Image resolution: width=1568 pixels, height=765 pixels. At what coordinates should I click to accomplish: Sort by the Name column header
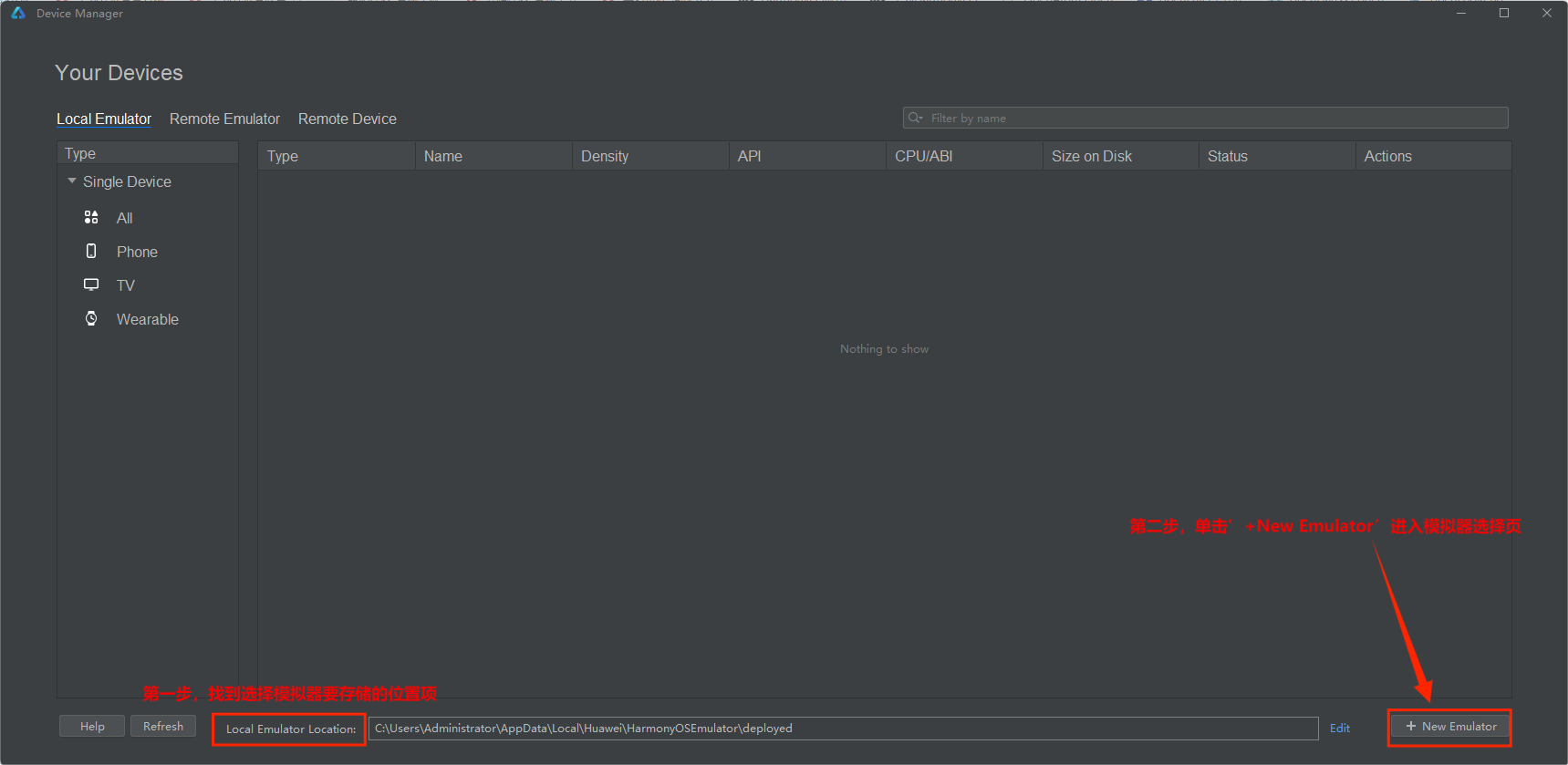443,156
